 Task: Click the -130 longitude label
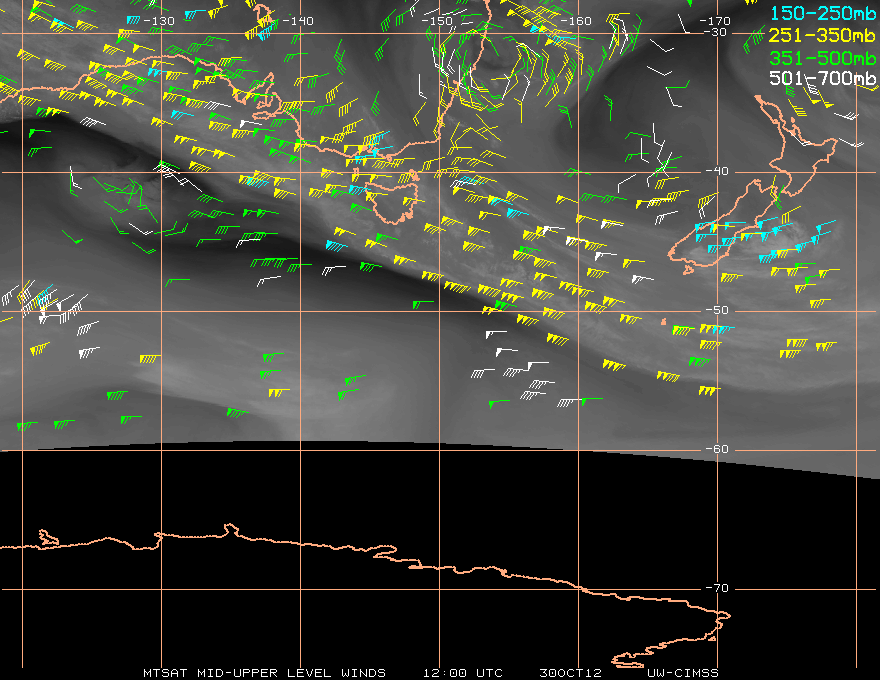click(x=159, y=21)
